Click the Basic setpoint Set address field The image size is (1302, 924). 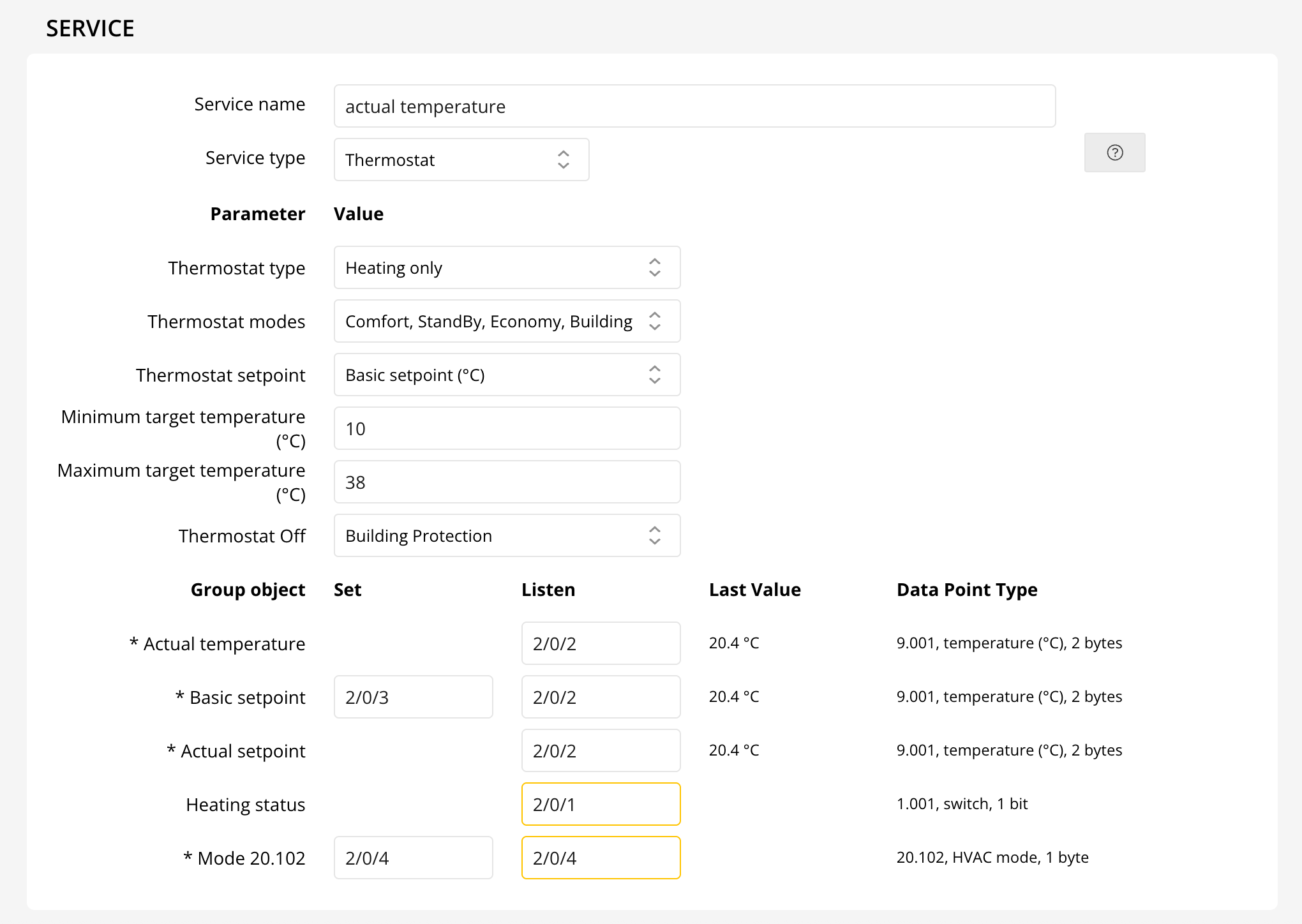(x=413, y=697)
